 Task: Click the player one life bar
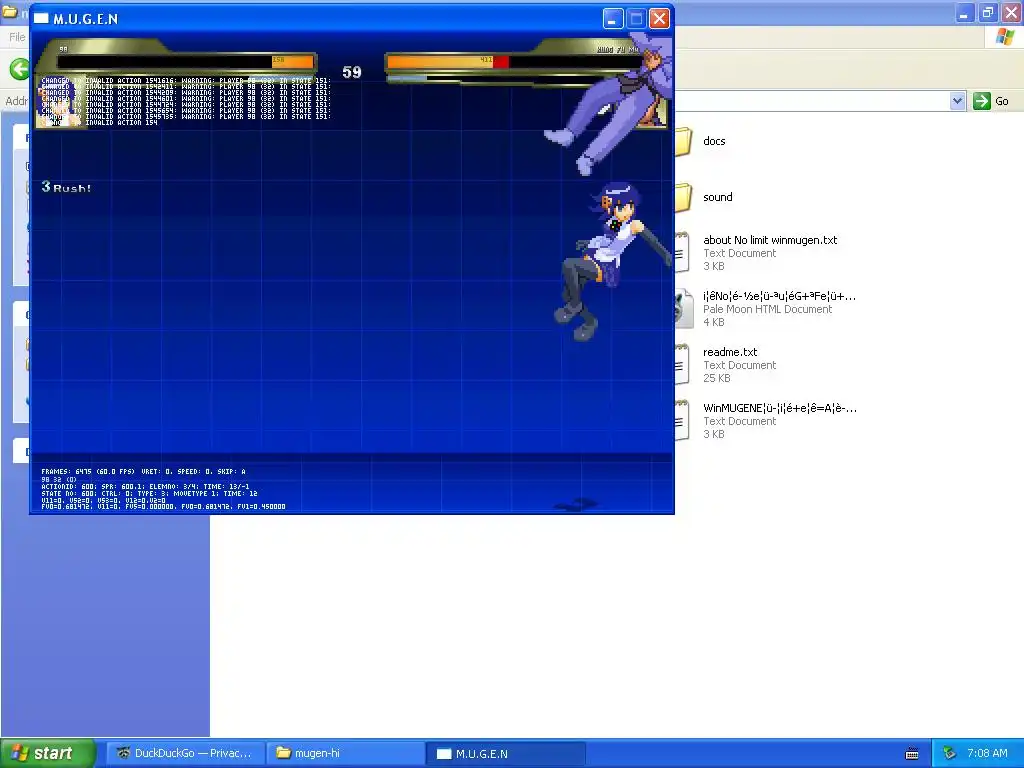[x=185, y=61]
